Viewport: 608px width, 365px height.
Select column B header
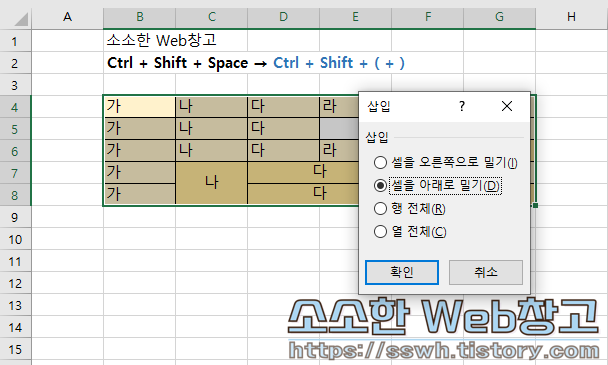tap(140, 17)
